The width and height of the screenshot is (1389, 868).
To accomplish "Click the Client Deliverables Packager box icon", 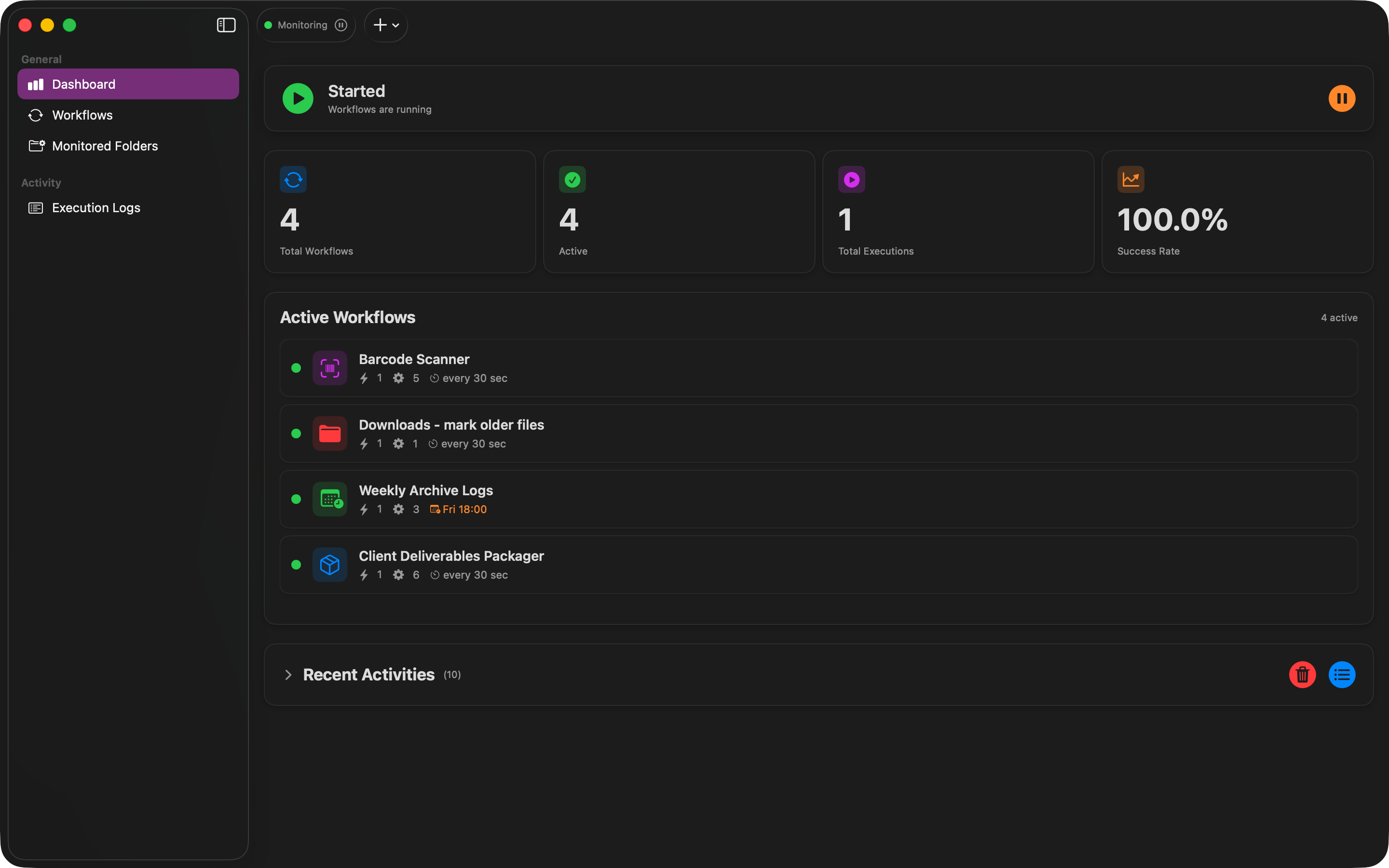I will 329,565.
